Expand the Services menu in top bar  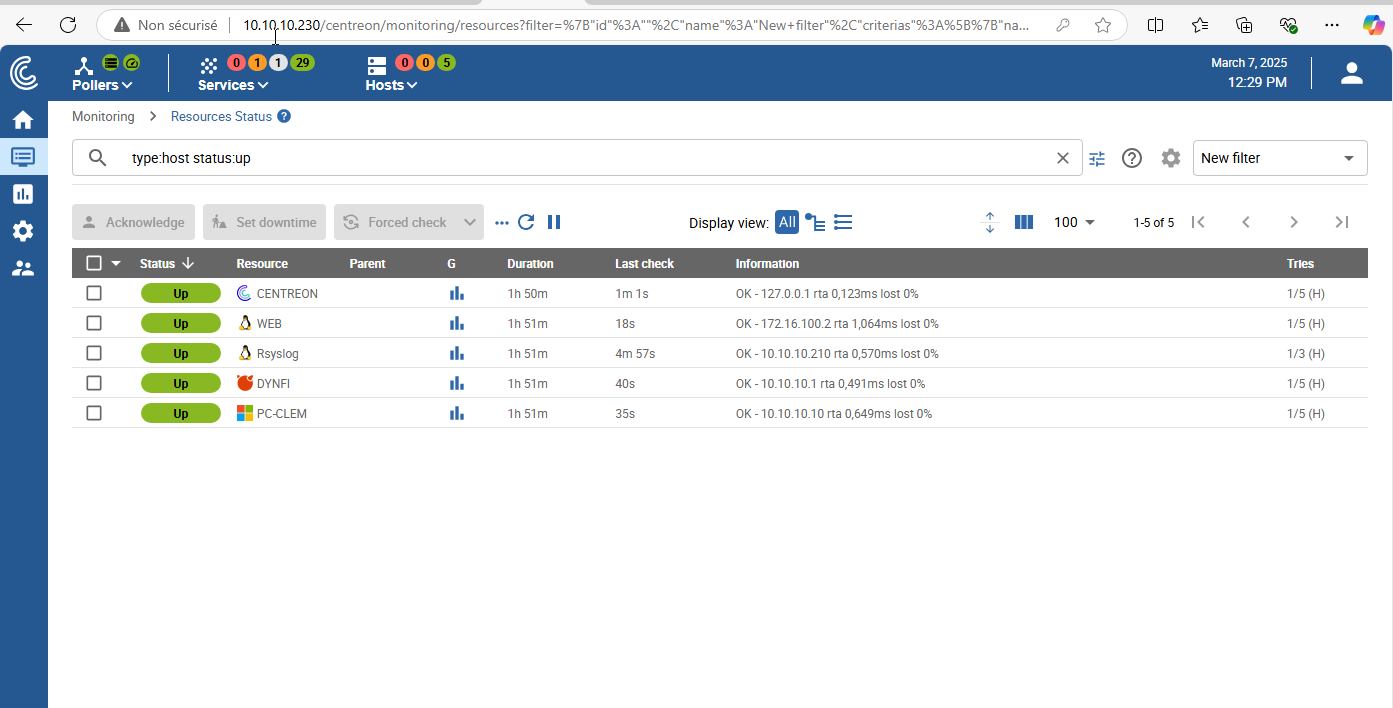tap(232, 85)
